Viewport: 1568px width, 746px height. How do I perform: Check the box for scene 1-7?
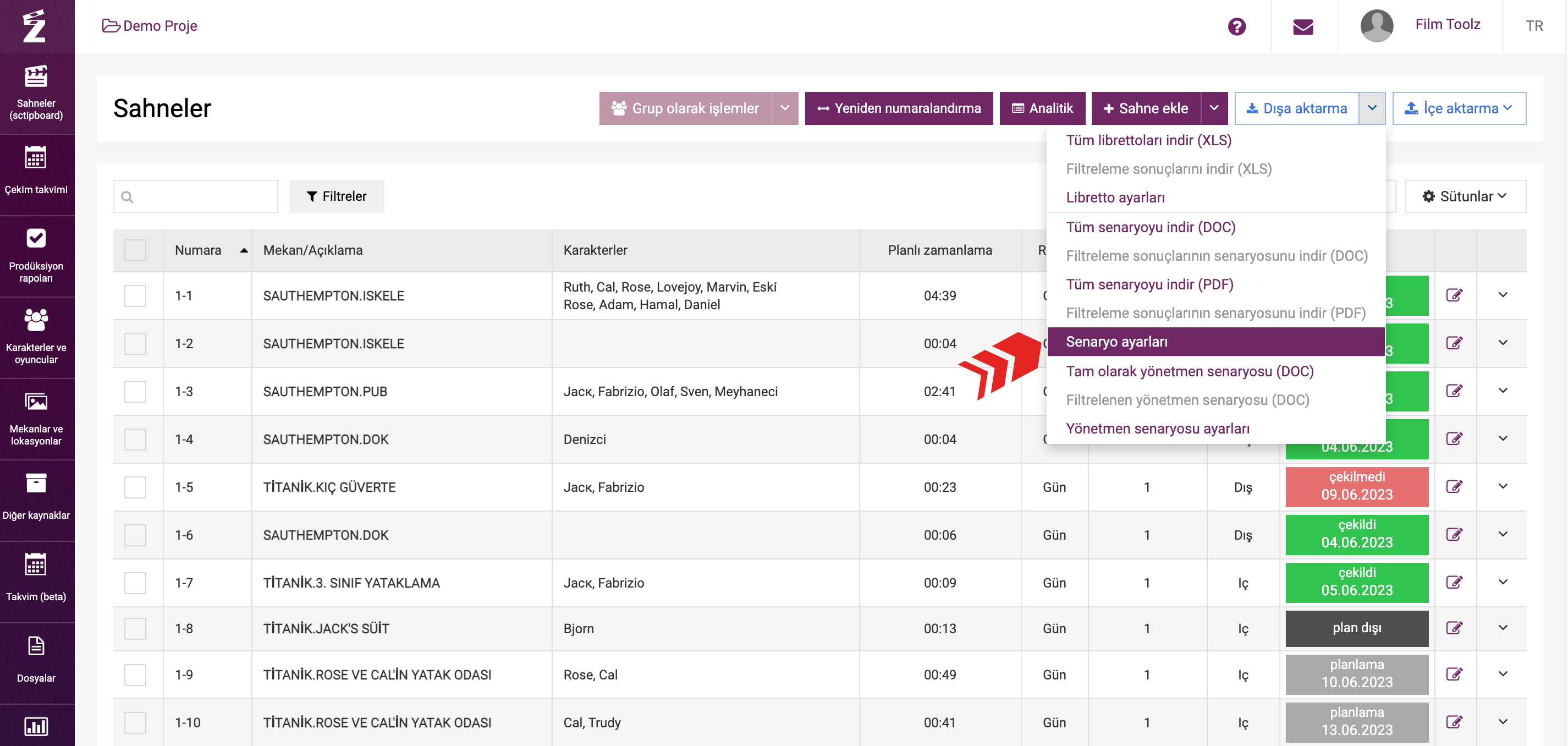(x=135, y=583)
